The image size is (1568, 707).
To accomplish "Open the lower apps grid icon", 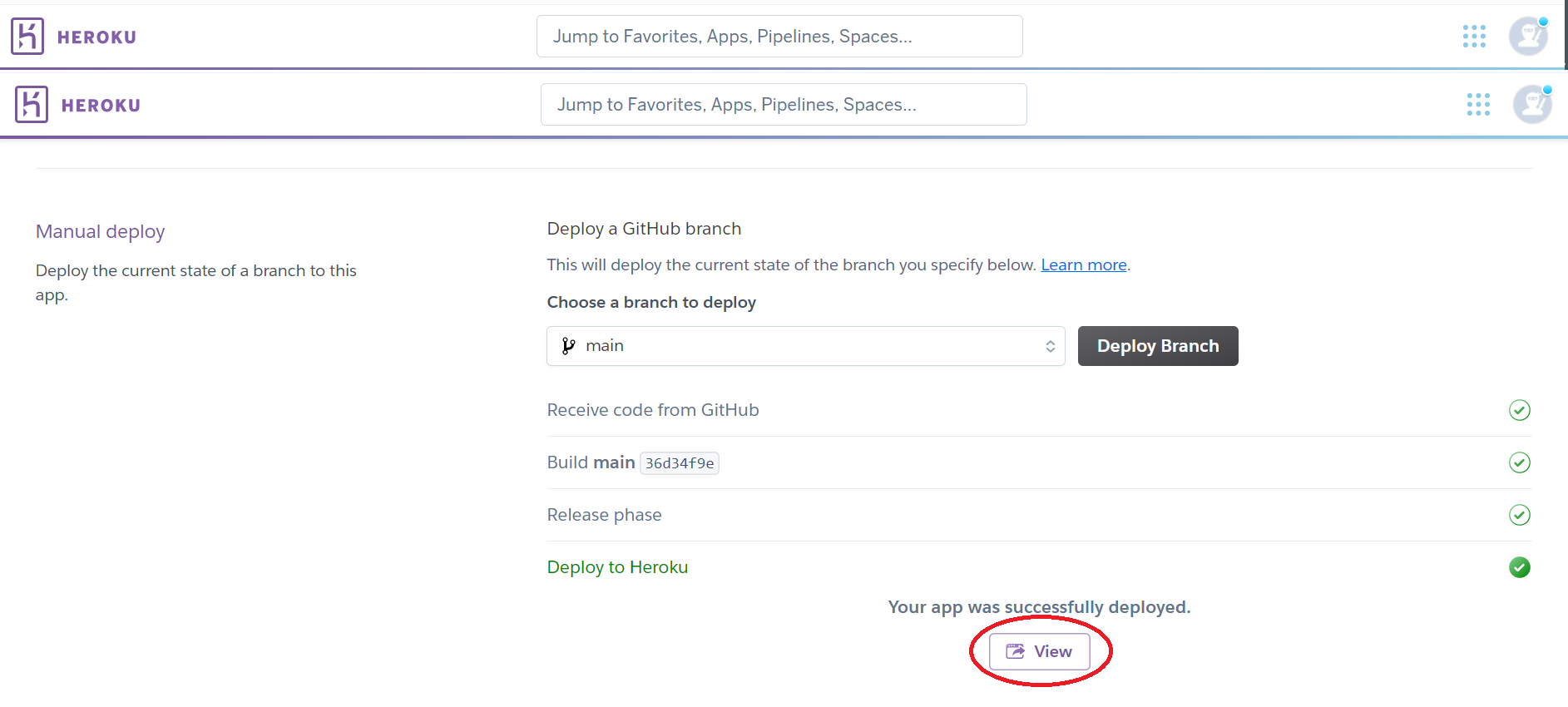I will point(1478,105).
